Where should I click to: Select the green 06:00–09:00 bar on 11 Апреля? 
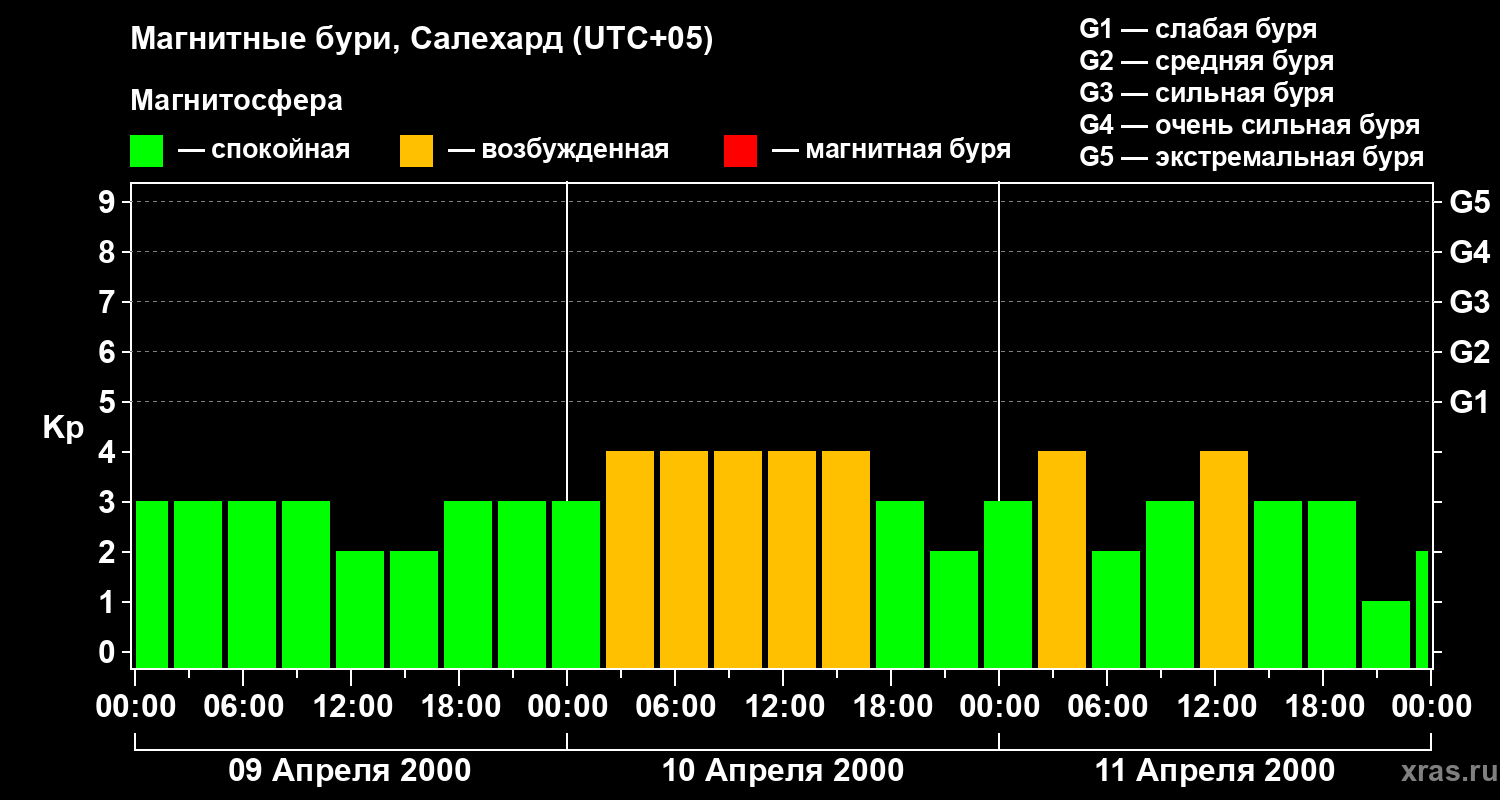tap(1116, 609)
